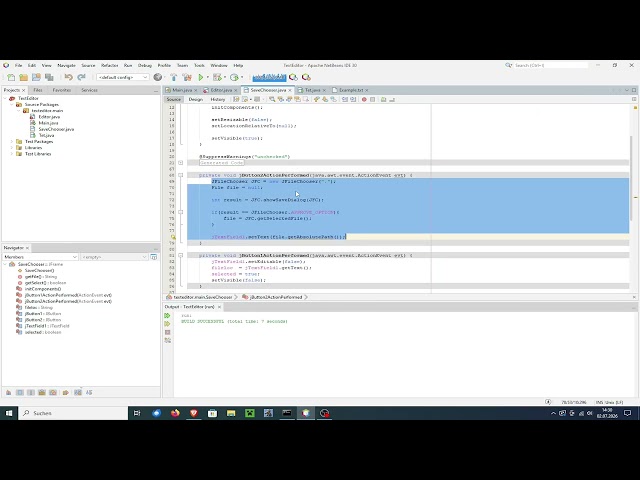Collapse the TextEditor project node
This screenshot has width=640, height=480.
(x=6, y=98)
